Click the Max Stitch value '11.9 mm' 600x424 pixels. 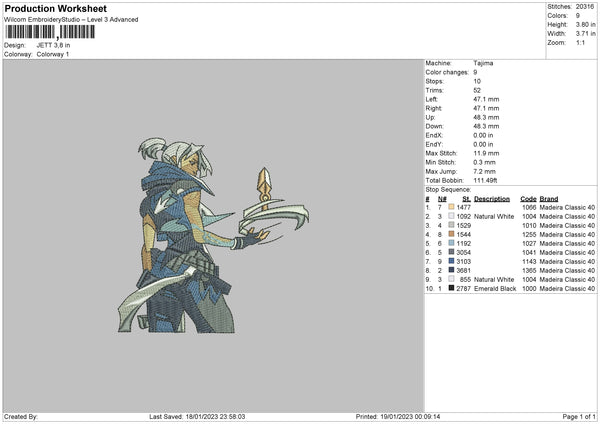(486, 153)
